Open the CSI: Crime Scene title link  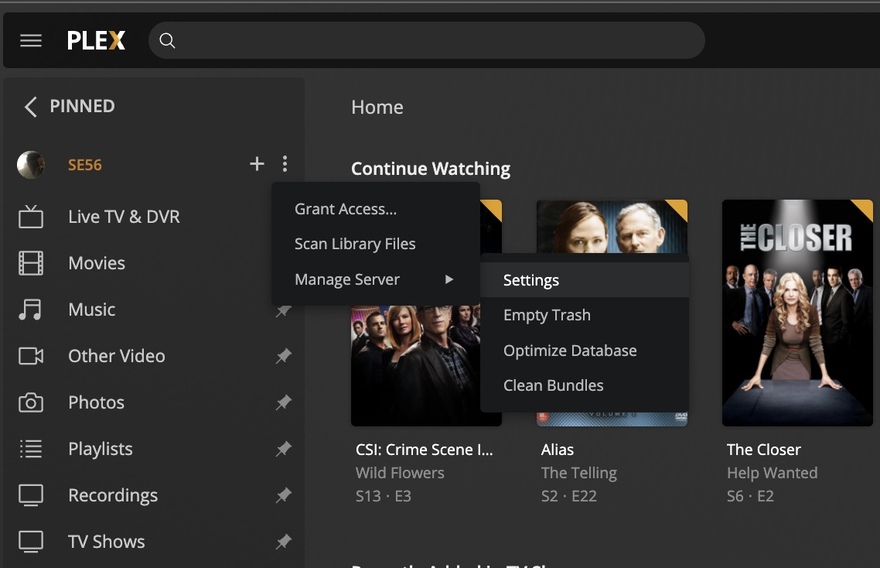click(x=424, y=450)
